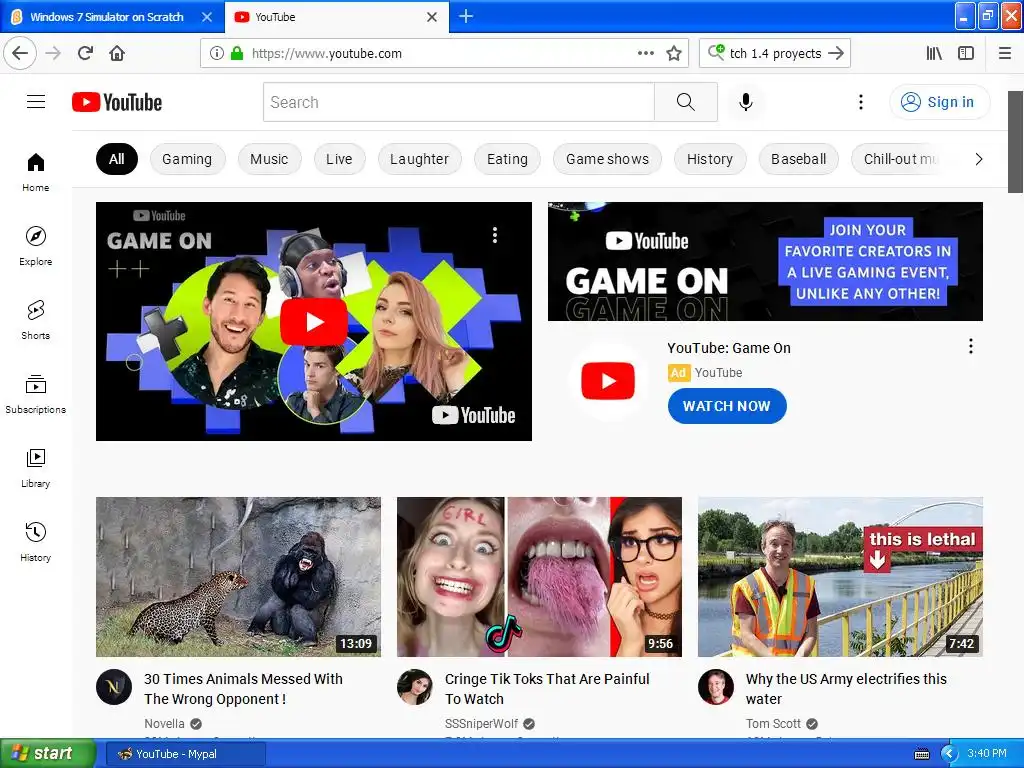1024x768 pixels.
Task: Click the Sign in button
Action: pos(939,102)
